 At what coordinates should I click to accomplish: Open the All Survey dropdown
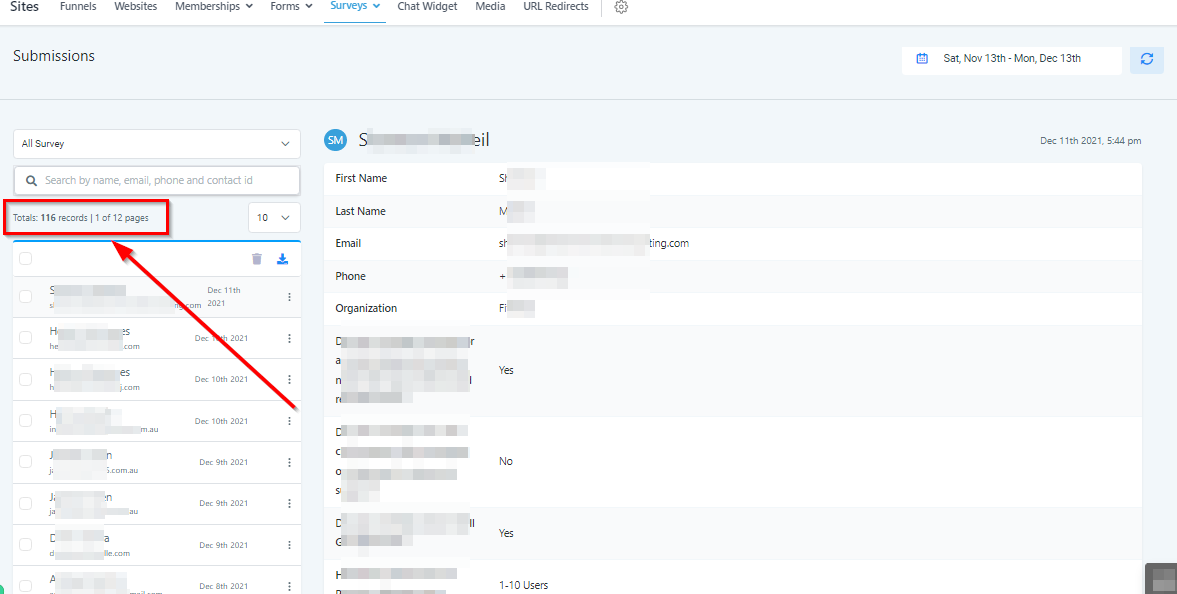click(x=157, y=143)
